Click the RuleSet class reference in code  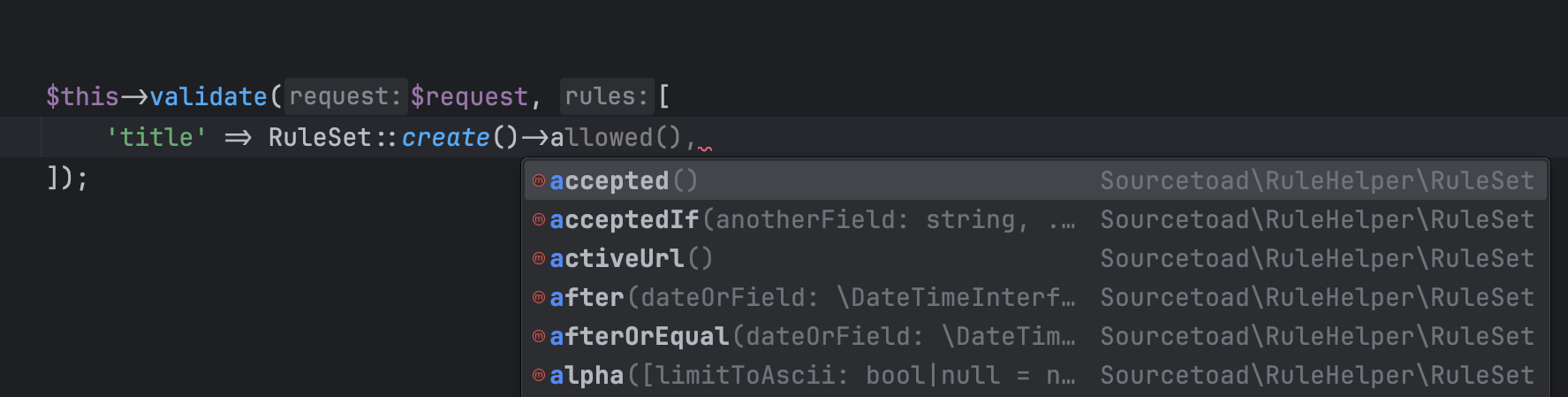pyautogui.click(x=320, y=138)
